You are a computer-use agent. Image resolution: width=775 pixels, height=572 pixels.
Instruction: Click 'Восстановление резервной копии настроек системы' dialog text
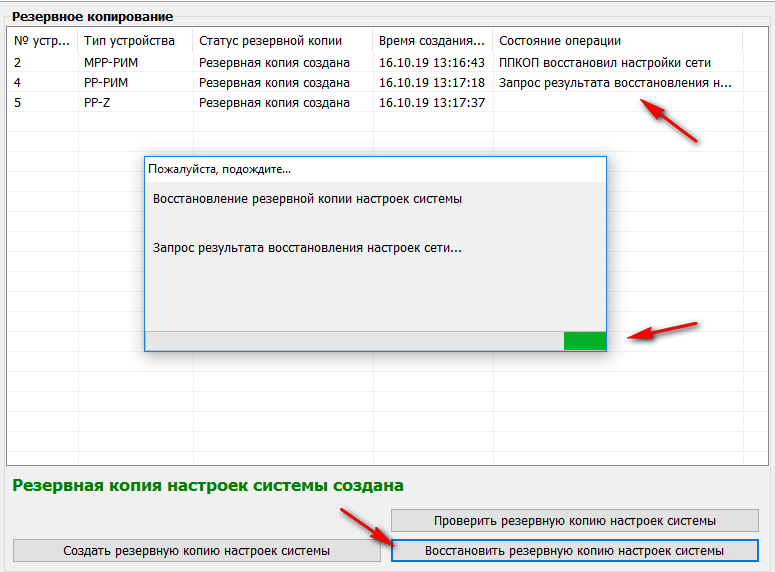tap(307, 199)
